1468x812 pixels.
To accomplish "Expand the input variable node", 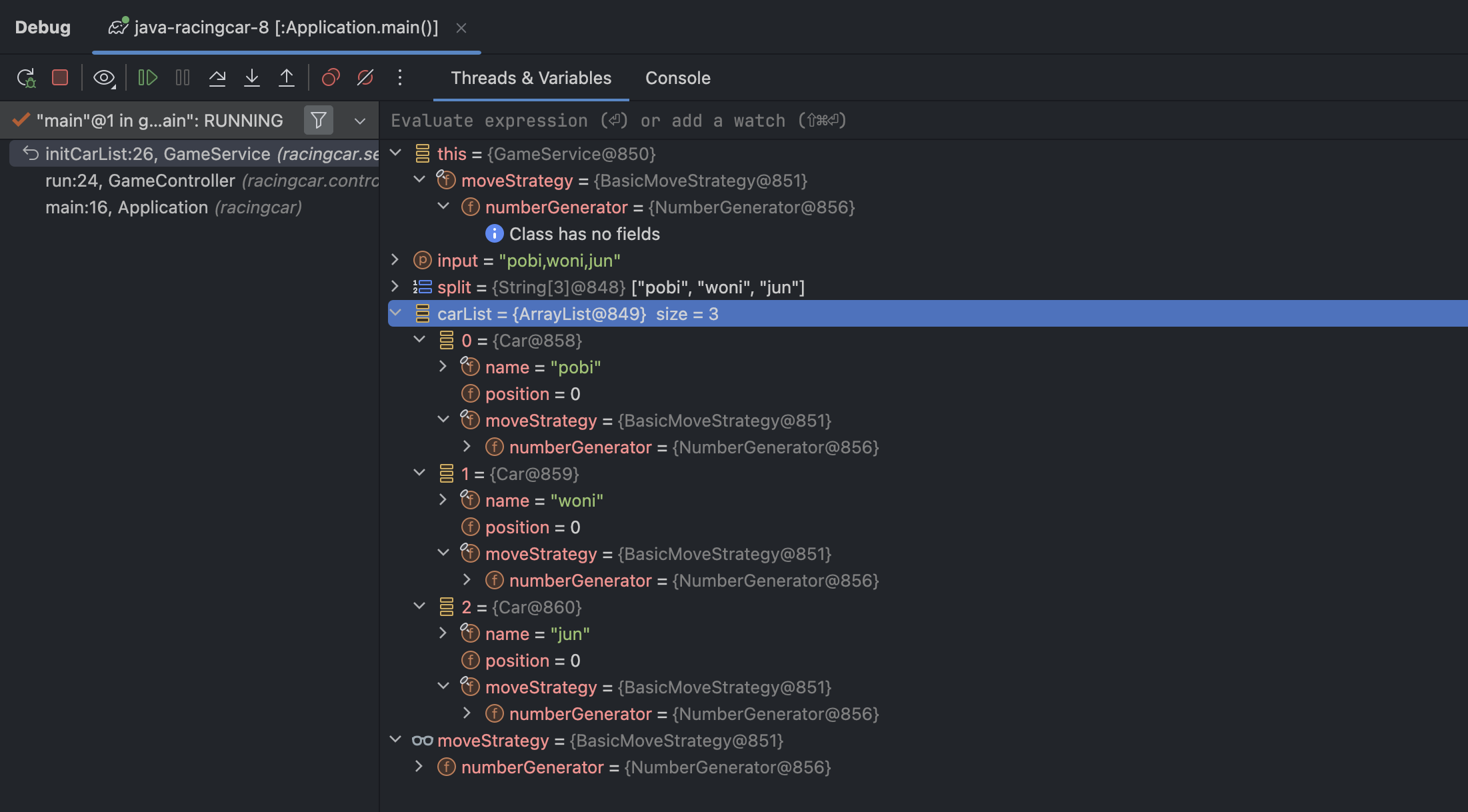I will coord(395,260).
